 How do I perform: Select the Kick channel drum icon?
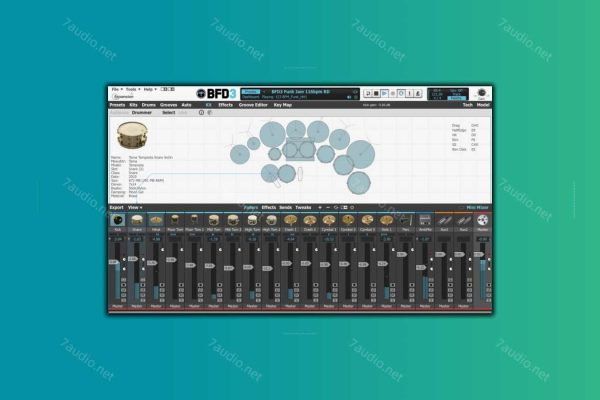(x=117, y=220)
